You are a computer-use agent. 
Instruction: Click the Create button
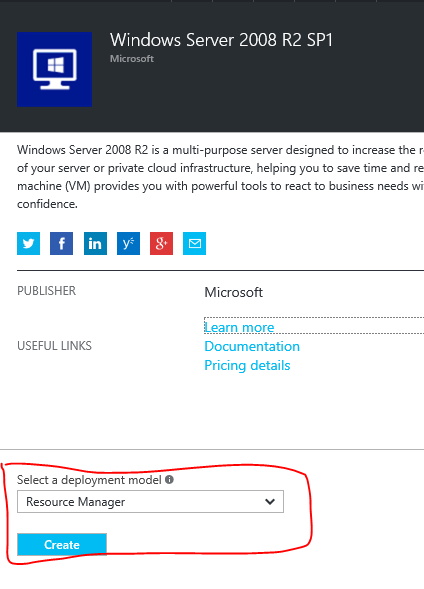[62, 544]
